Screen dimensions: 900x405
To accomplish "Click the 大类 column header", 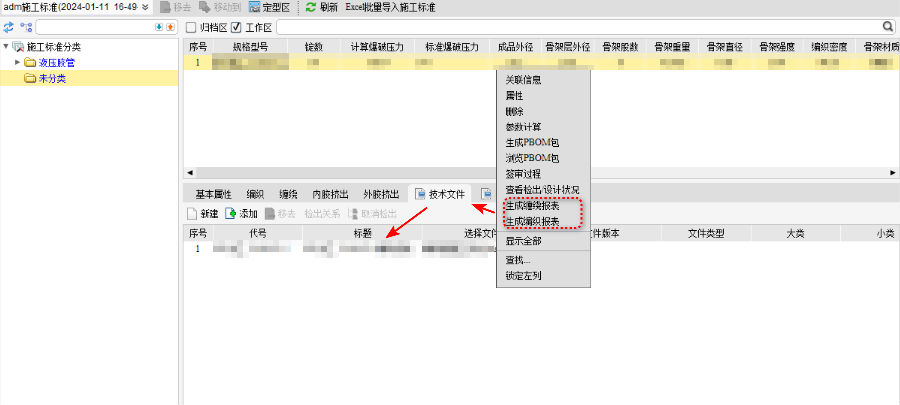I will (x=795, y=233).
